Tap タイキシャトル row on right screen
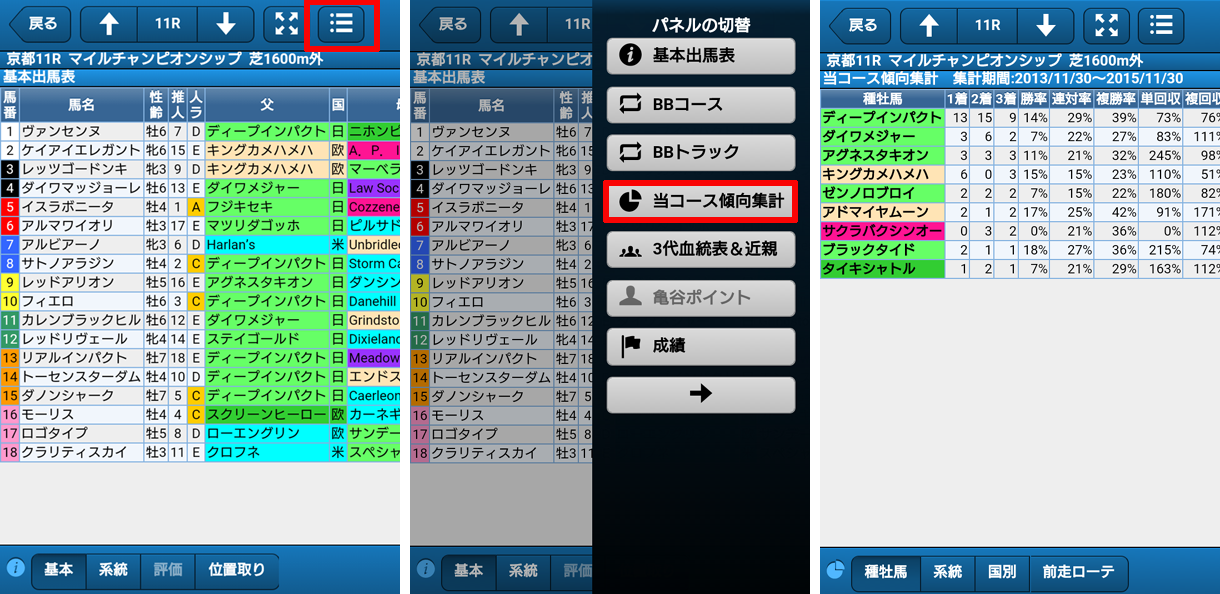1220x594 pixels. click(1020, 269)
